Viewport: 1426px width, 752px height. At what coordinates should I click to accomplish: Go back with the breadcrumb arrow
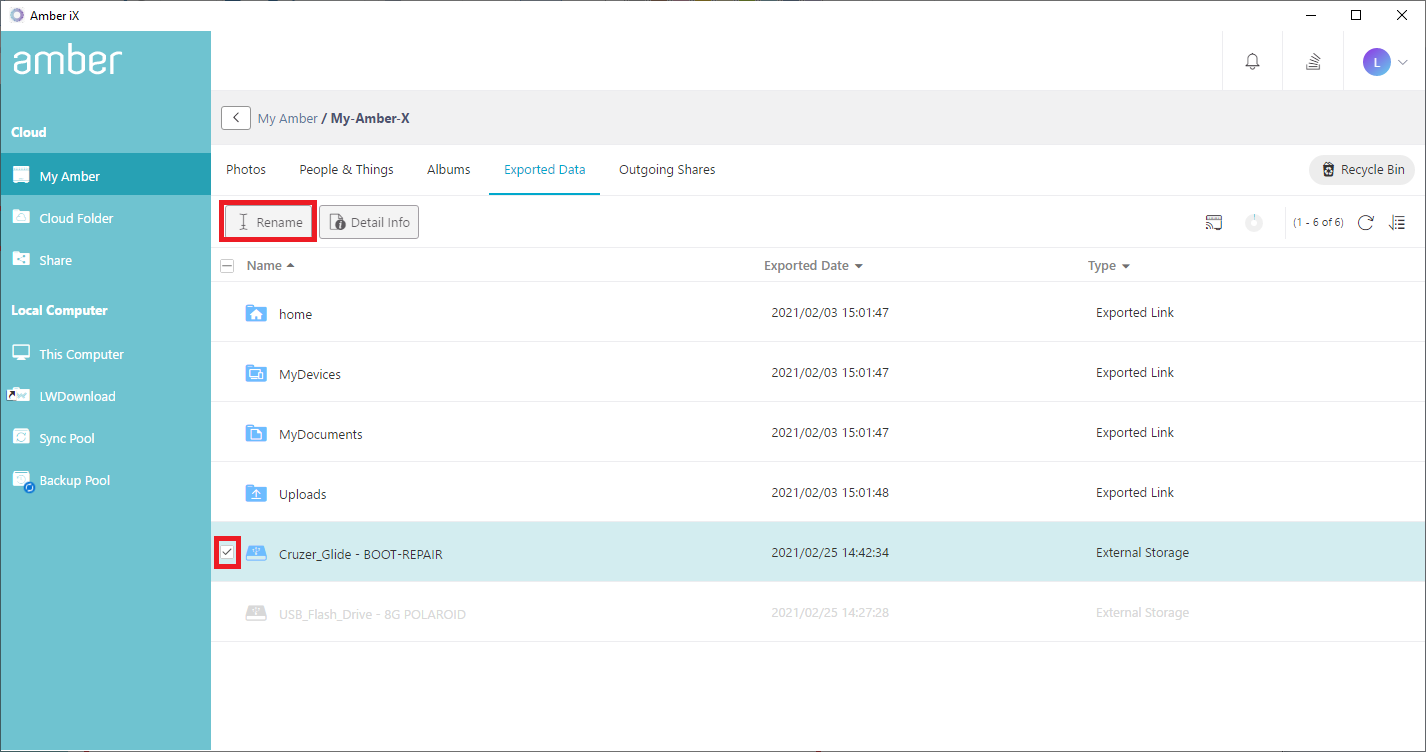pos(236,118)
